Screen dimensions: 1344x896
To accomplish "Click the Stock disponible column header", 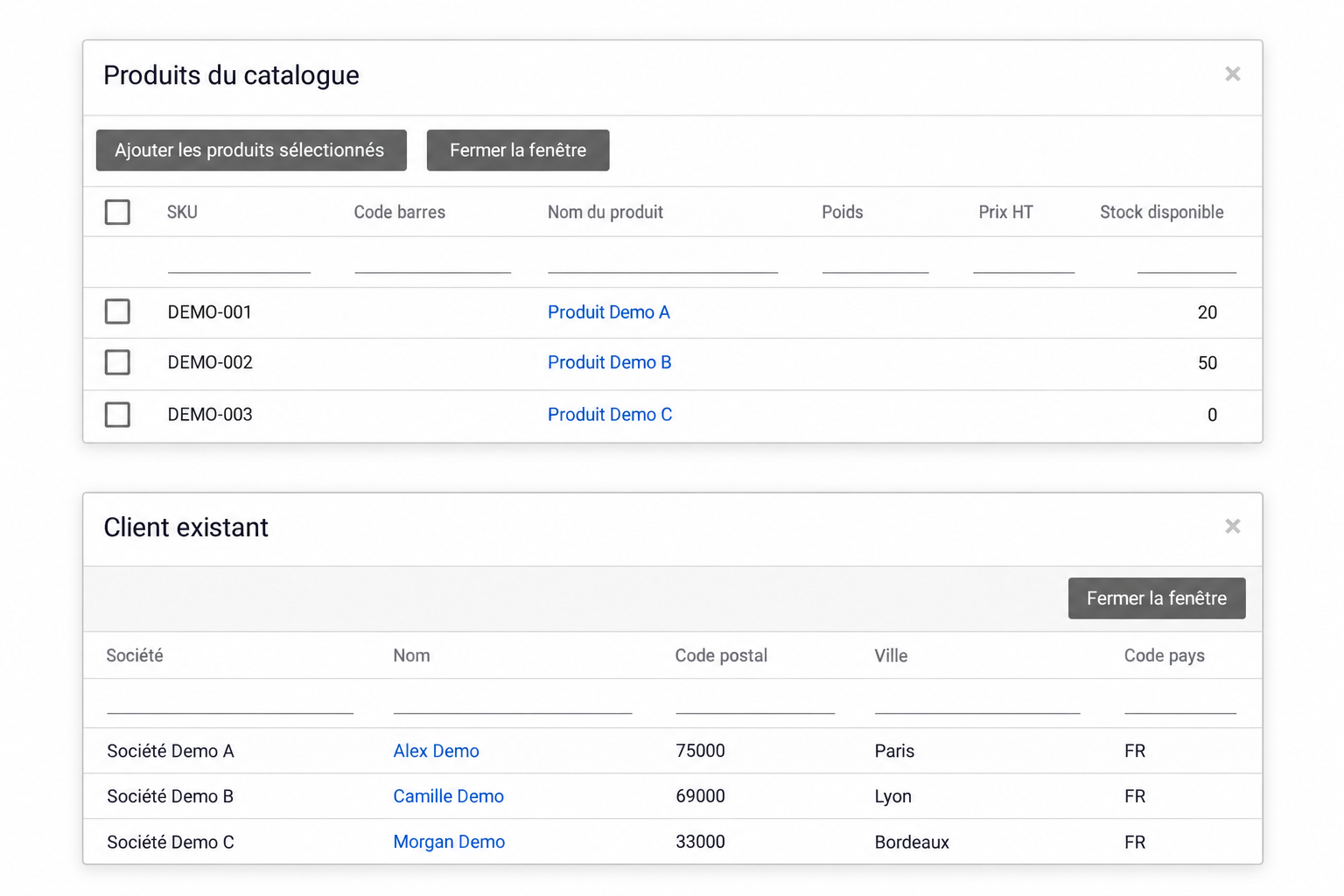I will [1162, 213].
